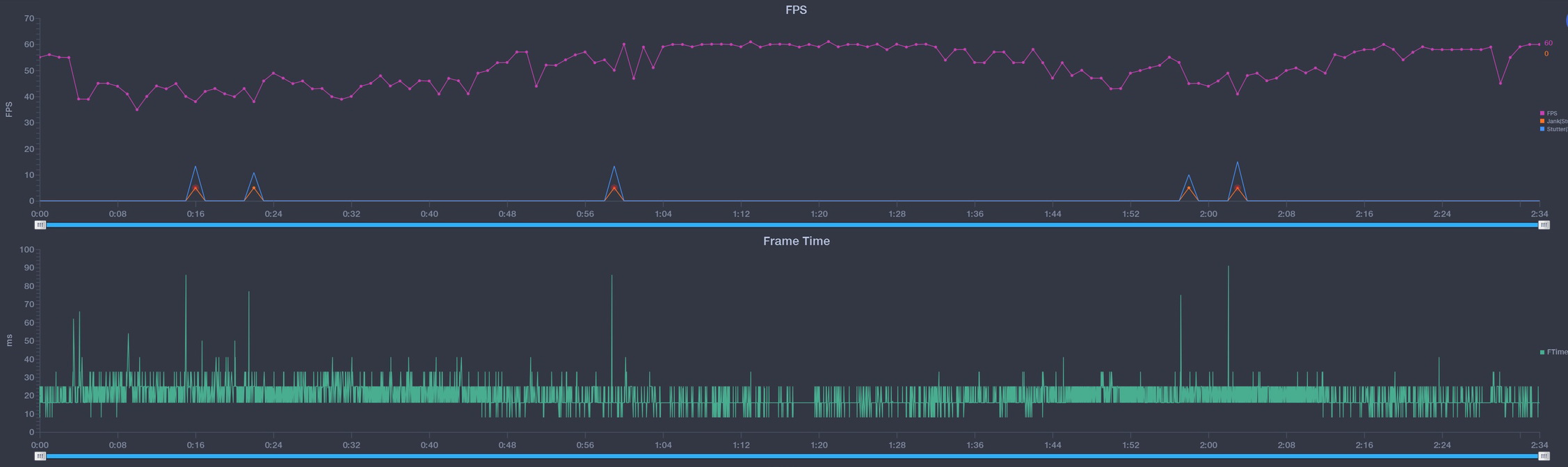1568x467 pixels.
Task: Click the blue zoom bar under the FPS chart
Action: coord(792,225)
